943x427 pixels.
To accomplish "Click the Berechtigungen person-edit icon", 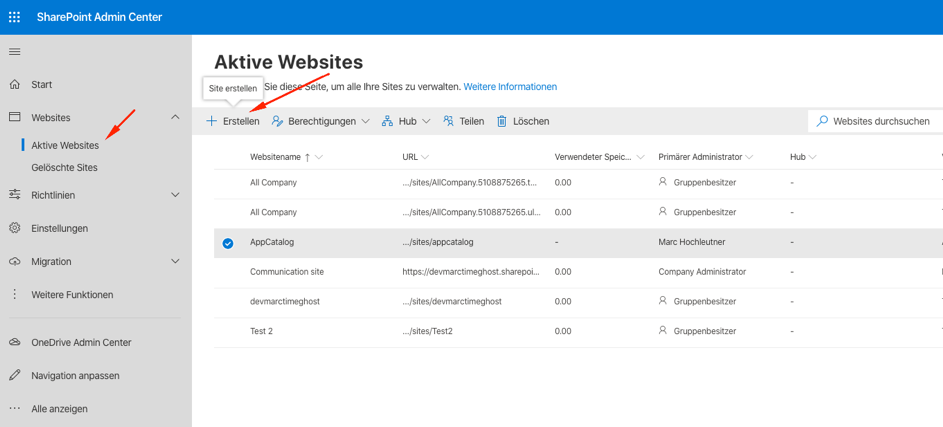I will [x=277, y=121].
